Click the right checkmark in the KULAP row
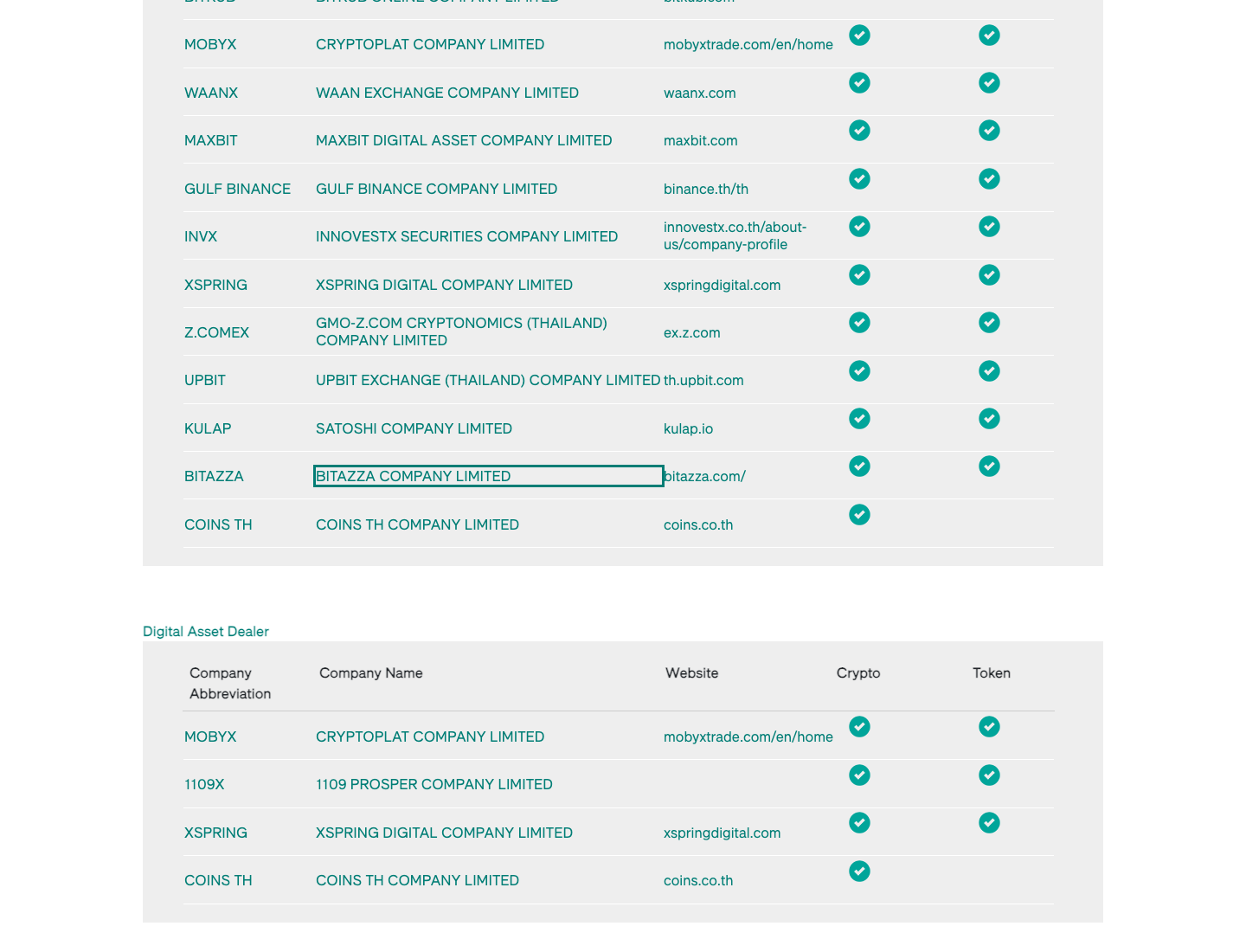Viewport: 1246px width, 952px height. tap(989, 419)
